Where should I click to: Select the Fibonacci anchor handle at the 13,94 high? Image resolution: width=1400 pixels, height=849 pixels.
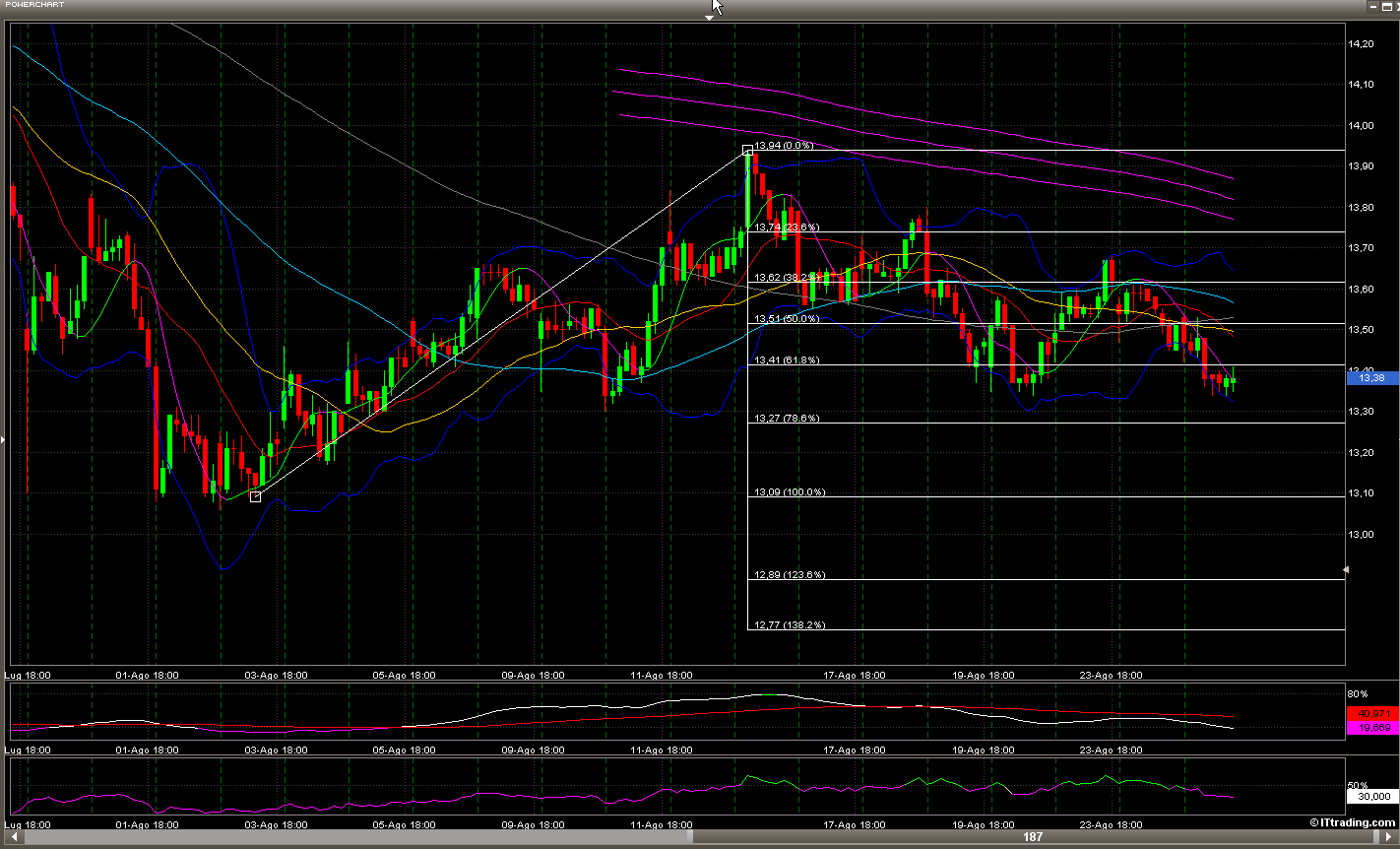(x=747, y=151)
